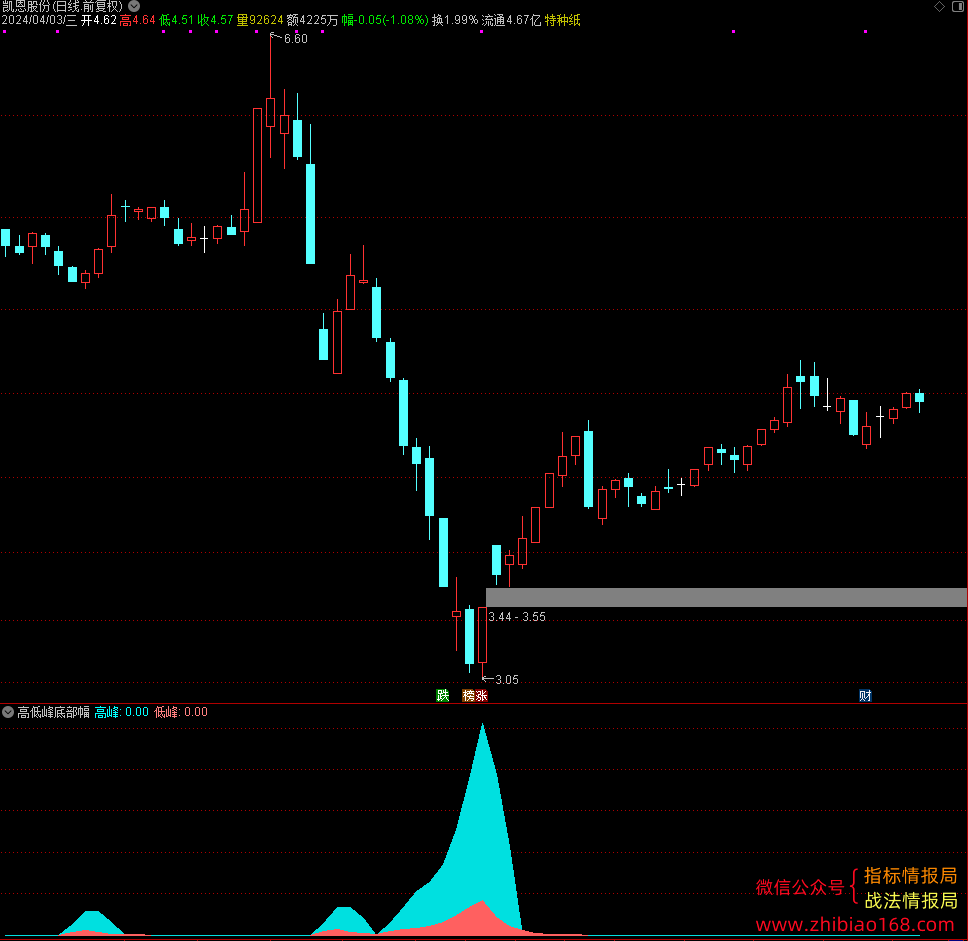Click the turnover rate 换1.99%
968x941 pixels.
[x=455, y=20]
